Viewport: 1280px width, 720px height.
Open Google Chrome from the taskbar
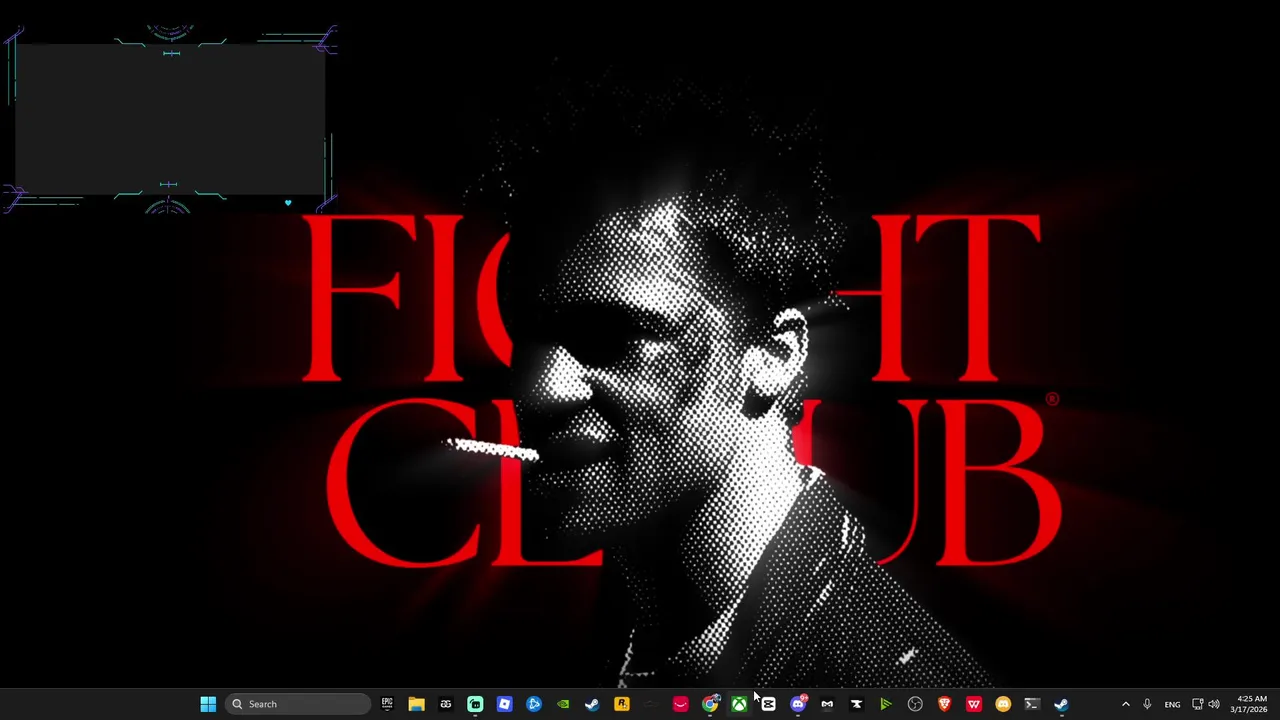710,704
